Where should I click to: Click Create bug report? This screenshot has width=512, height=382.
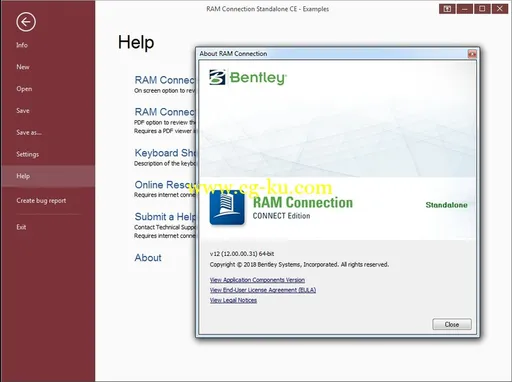click(x=41, y=201)
